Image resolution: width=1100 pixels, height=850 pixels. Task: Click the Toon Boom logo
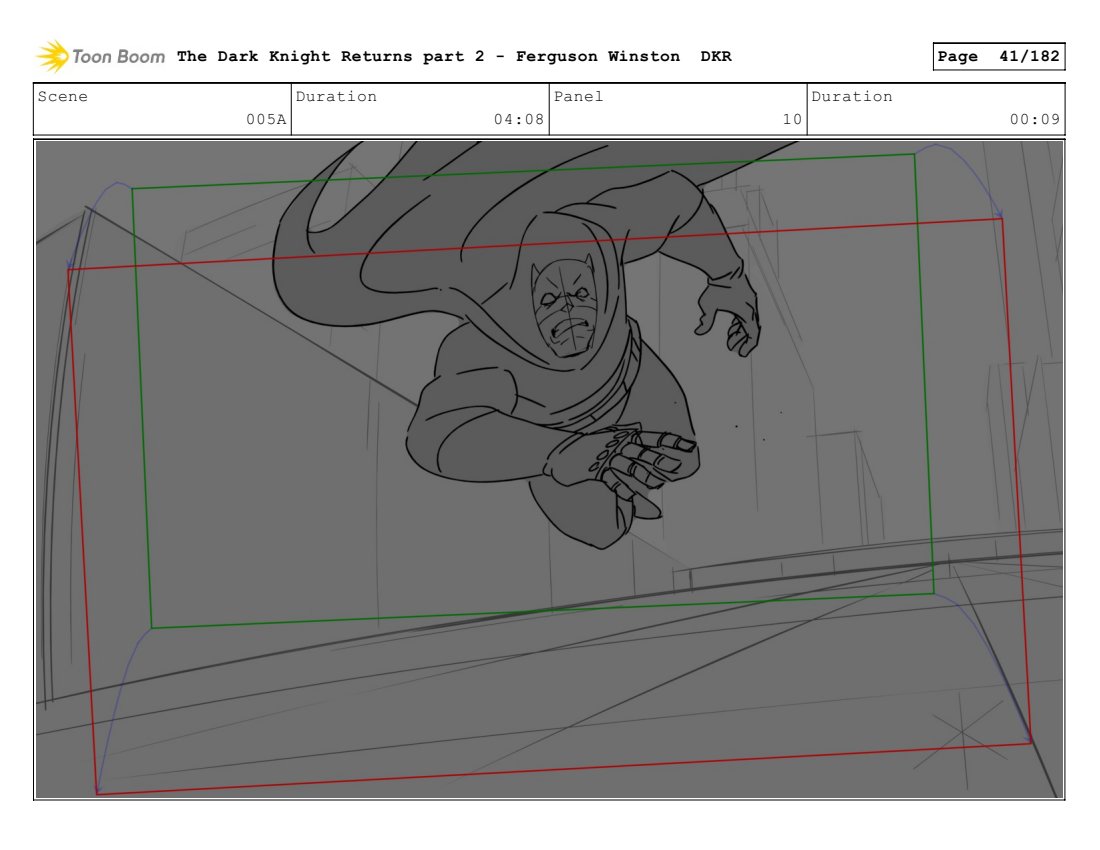(100, 57)
